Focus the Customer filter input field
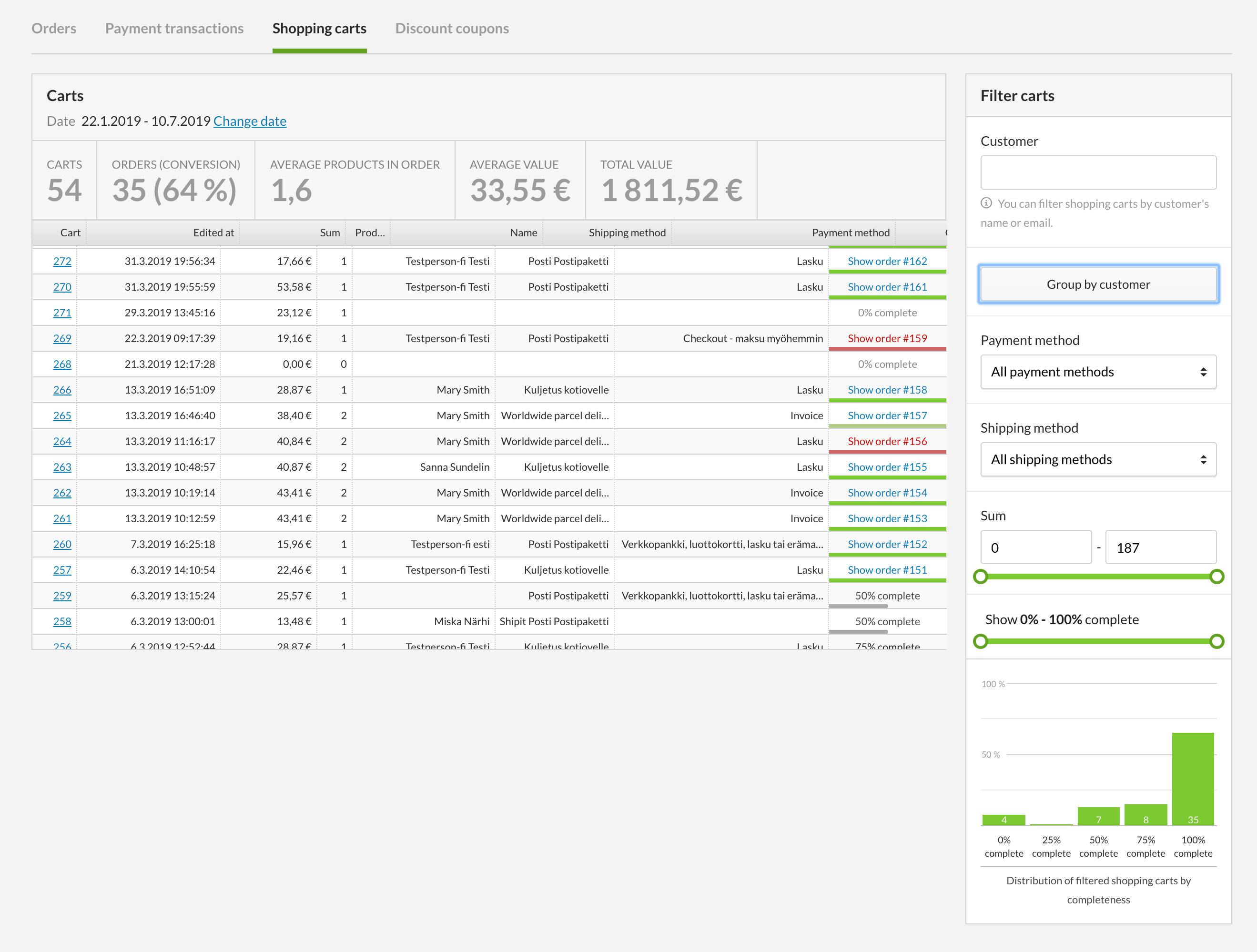Image resolution: width=1257 pixels, height=952 pixels. 1098,172
